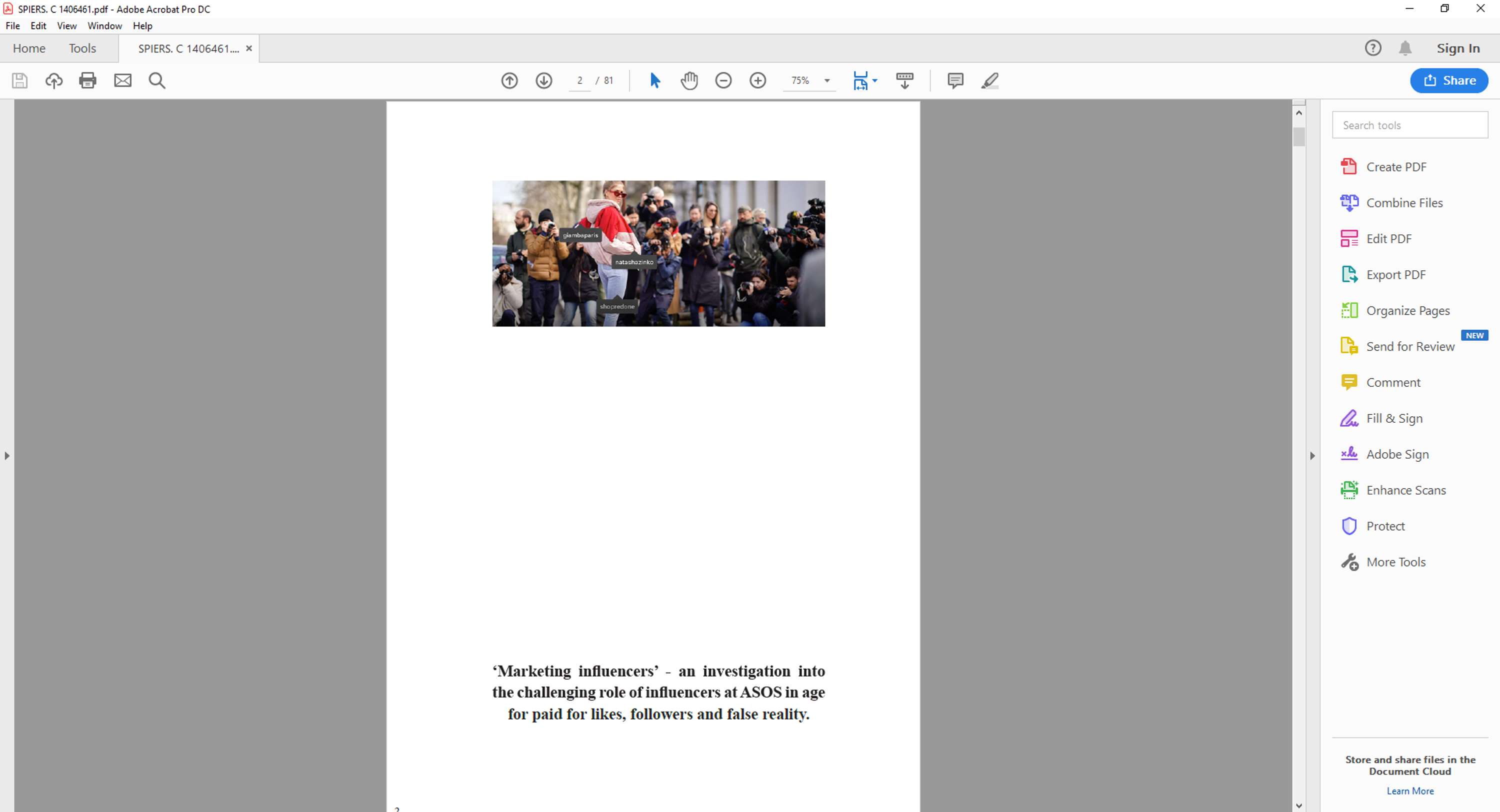Open Enhance Scans tool

(x=1393, y=490)
